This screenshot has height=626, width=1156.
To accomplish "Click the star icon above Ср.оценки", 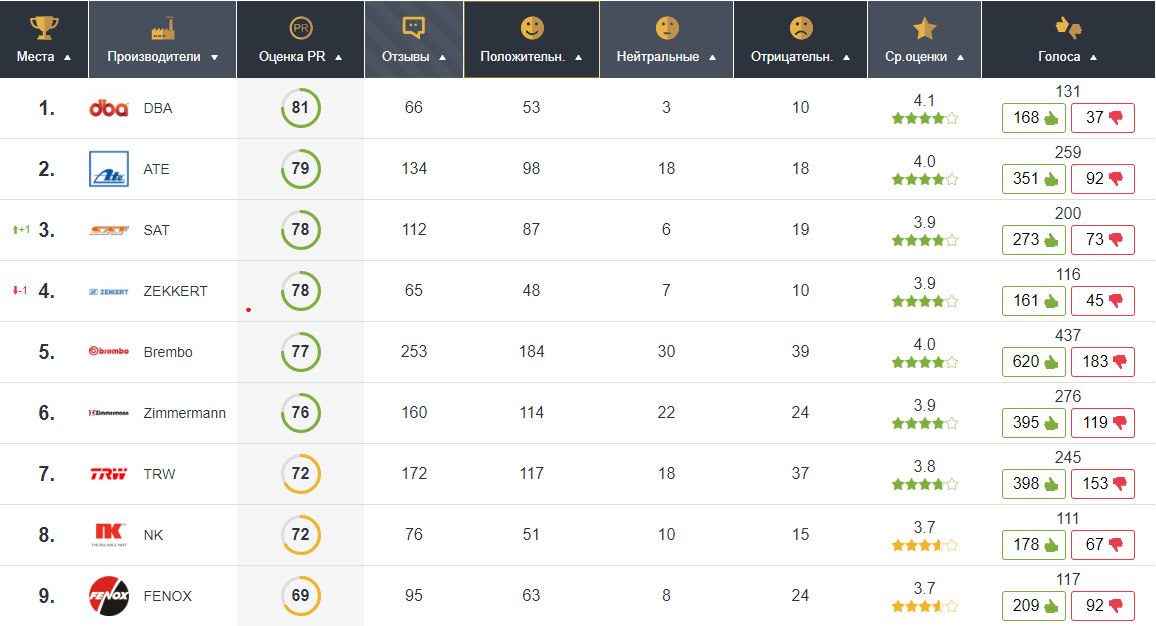I will pyautogui.click(x=924, y=27).
